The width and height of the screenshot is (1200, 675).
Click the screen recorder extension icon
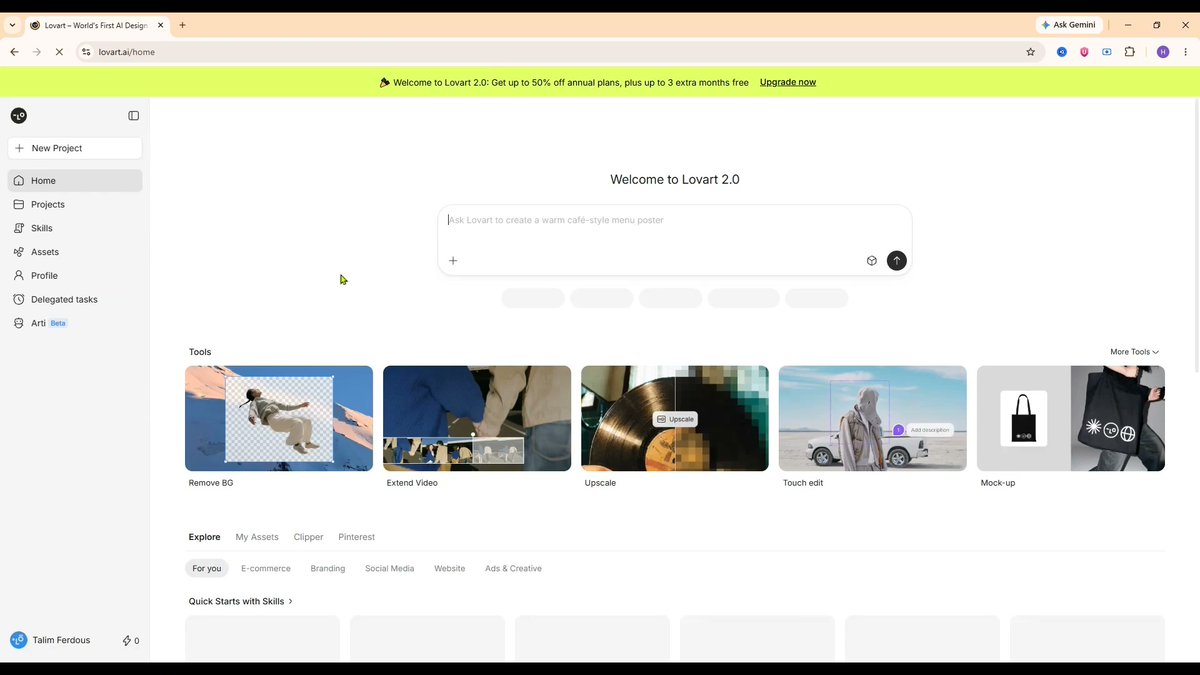pos(1107,52)
